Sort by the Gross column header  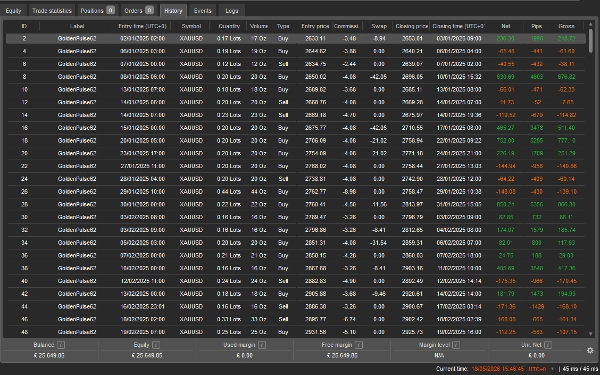coord(566,26)
